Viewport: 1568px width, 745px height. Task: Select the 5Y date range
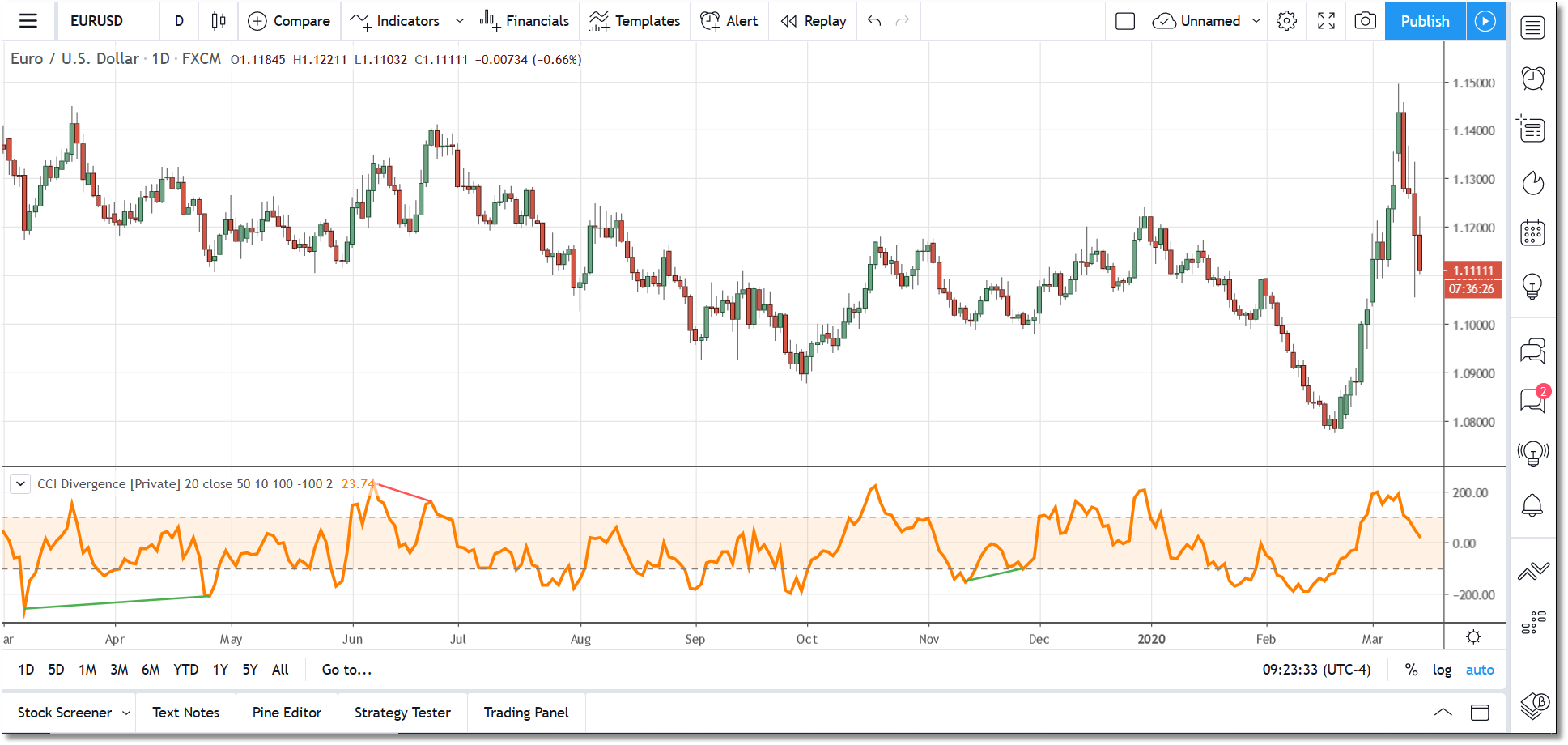tap(250, 670)
